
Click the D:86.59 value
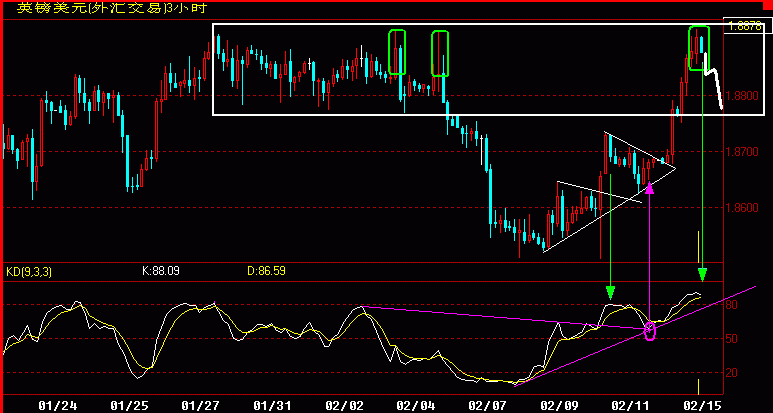click(266, 271)
